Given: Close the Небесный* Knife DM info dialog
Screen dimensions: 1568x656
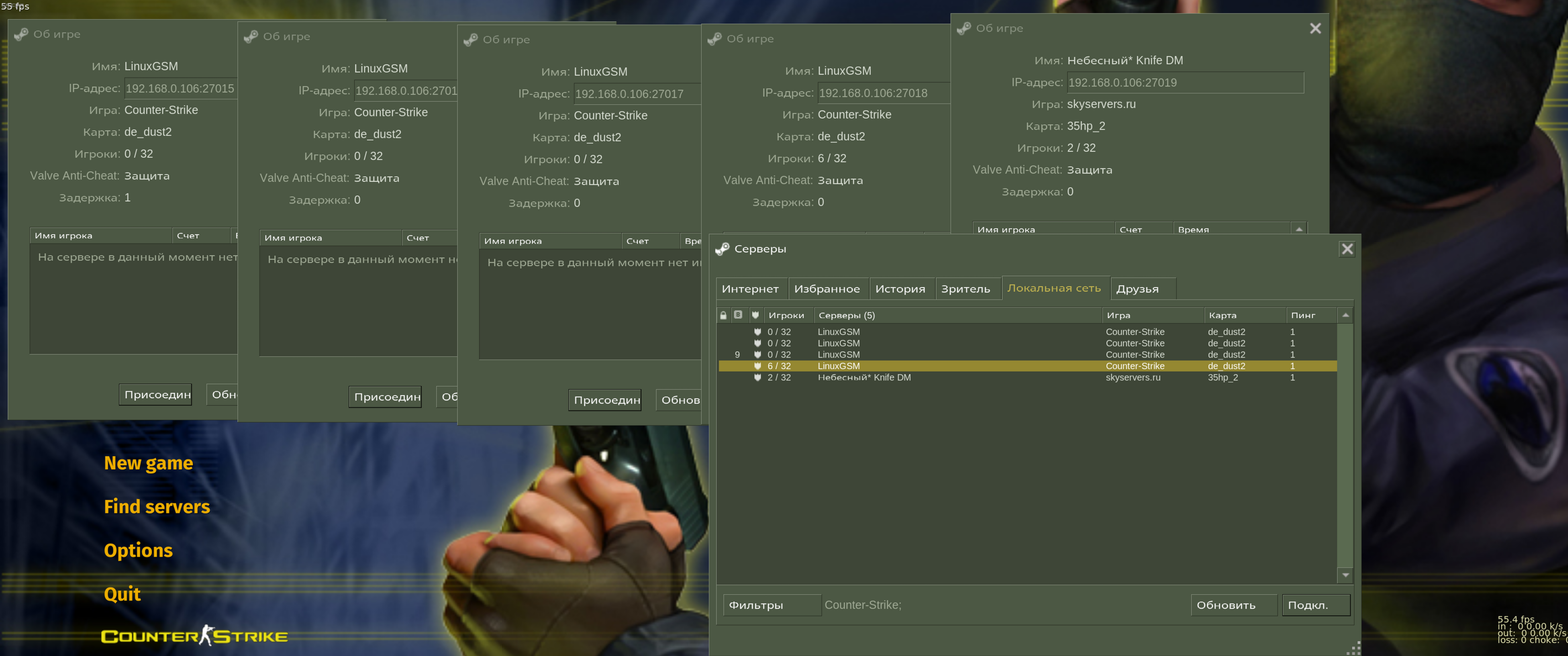Looking at the screenshot, I should tap(1315, 29).
